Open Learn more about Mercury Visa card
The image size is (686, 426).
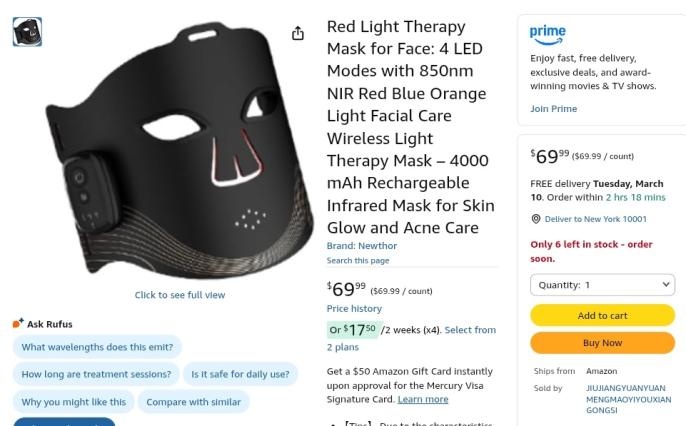423,399
